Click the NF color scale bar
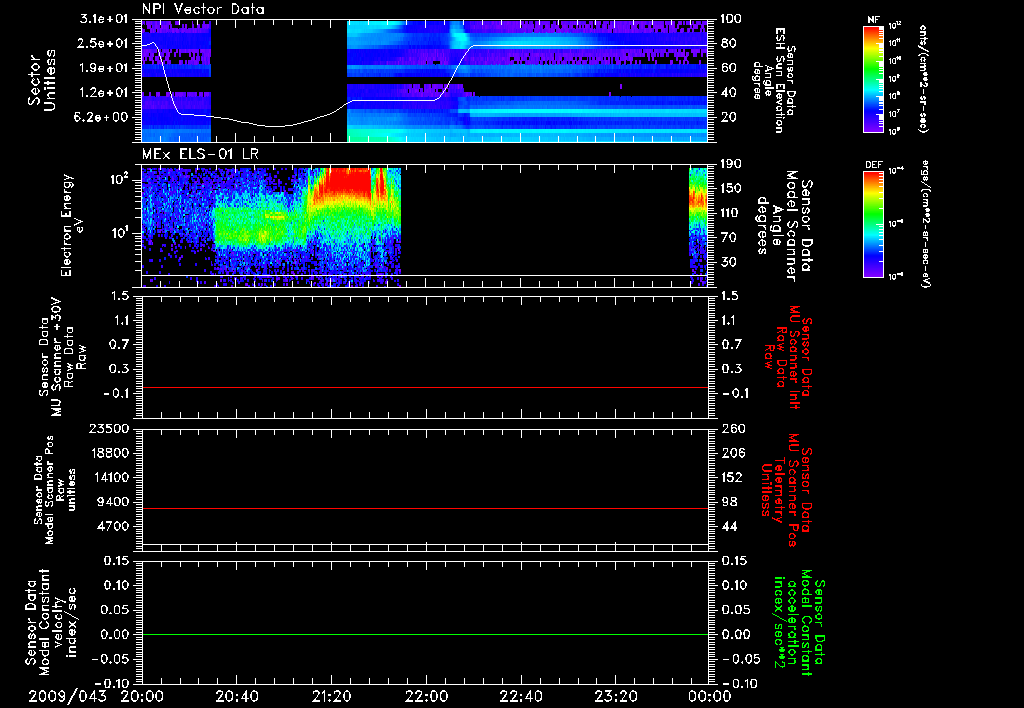Image resolution: width=1024 pixels, height=708 pixels. click(874, 78)
